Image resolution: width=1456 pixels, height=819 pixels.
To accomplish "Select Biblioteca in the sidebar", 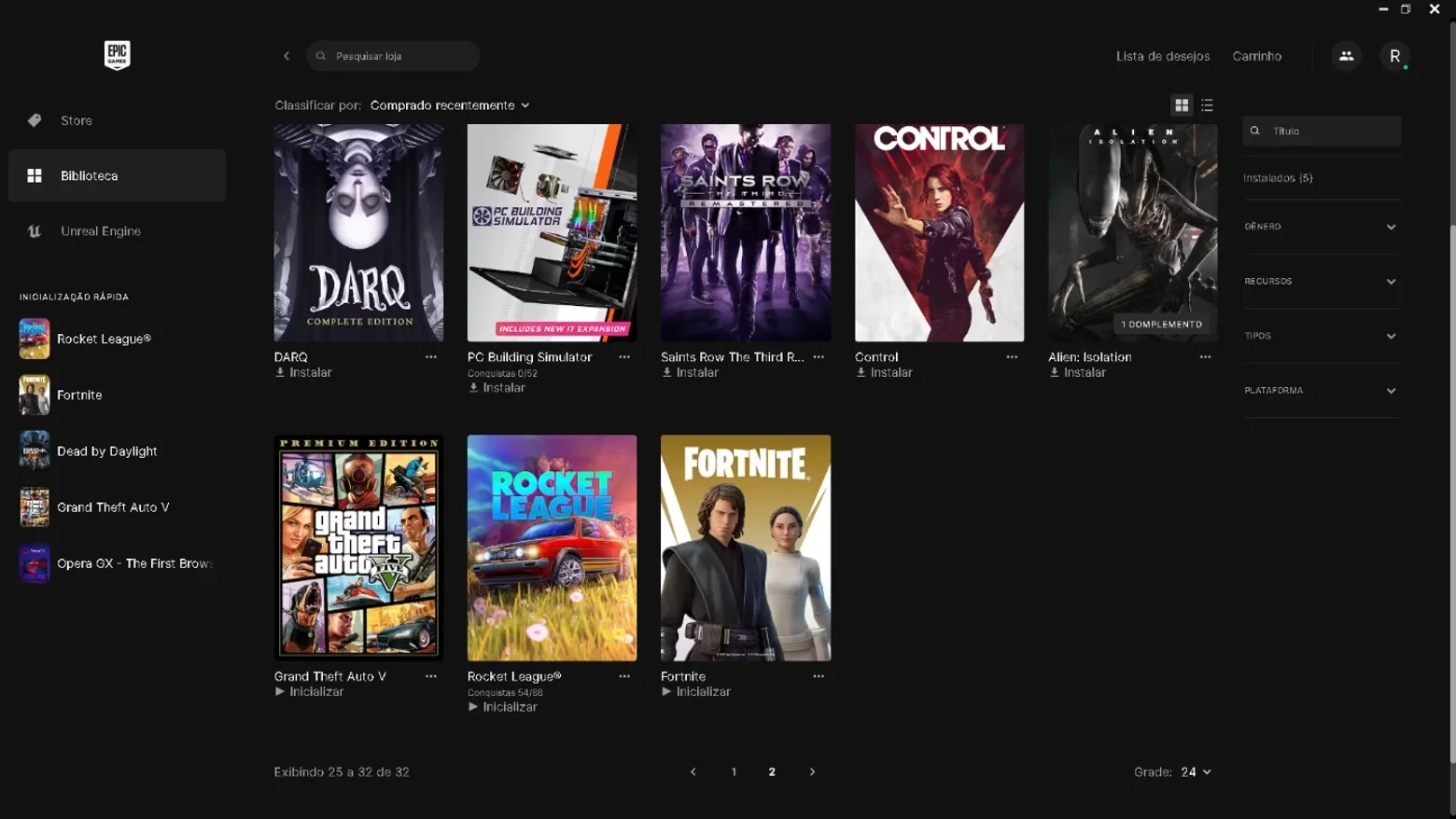I will 117,175.
